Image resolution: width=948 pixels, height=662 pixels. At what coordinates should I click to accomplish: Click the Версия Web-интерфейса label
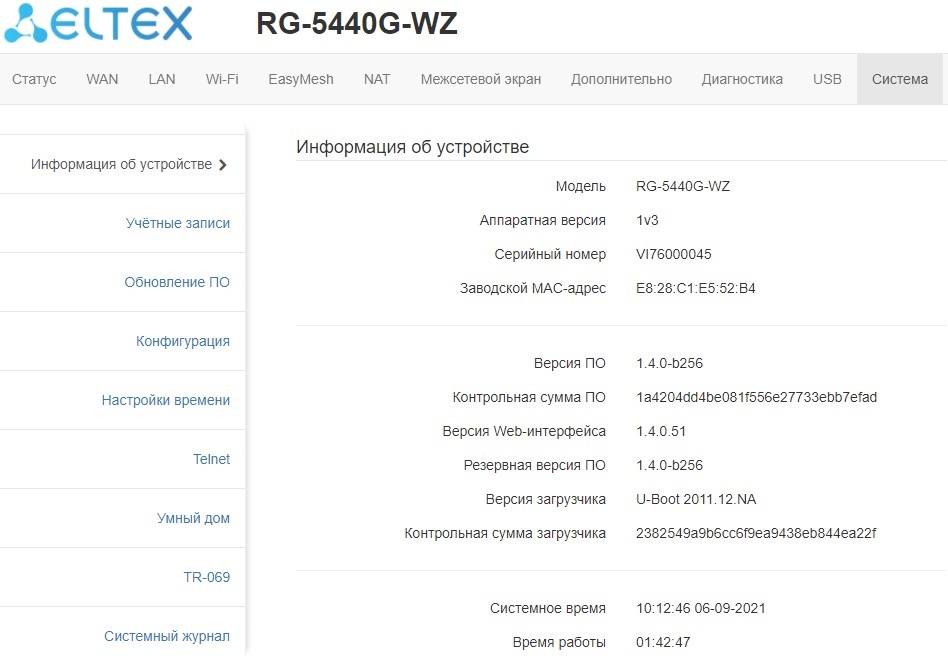524,431
